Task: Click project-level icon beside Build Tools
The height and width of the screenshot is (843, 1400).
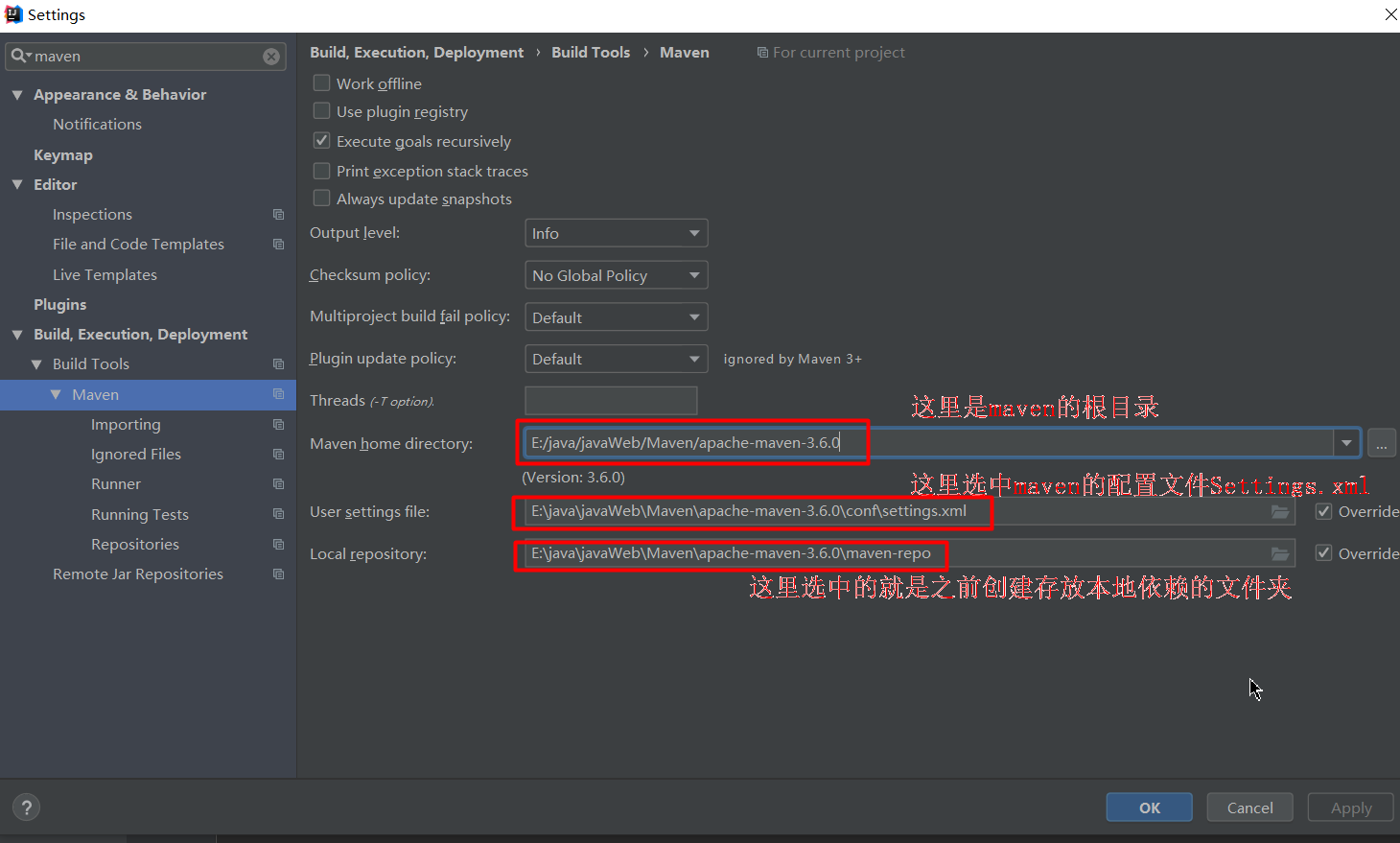Action: (x=278, y=364)
